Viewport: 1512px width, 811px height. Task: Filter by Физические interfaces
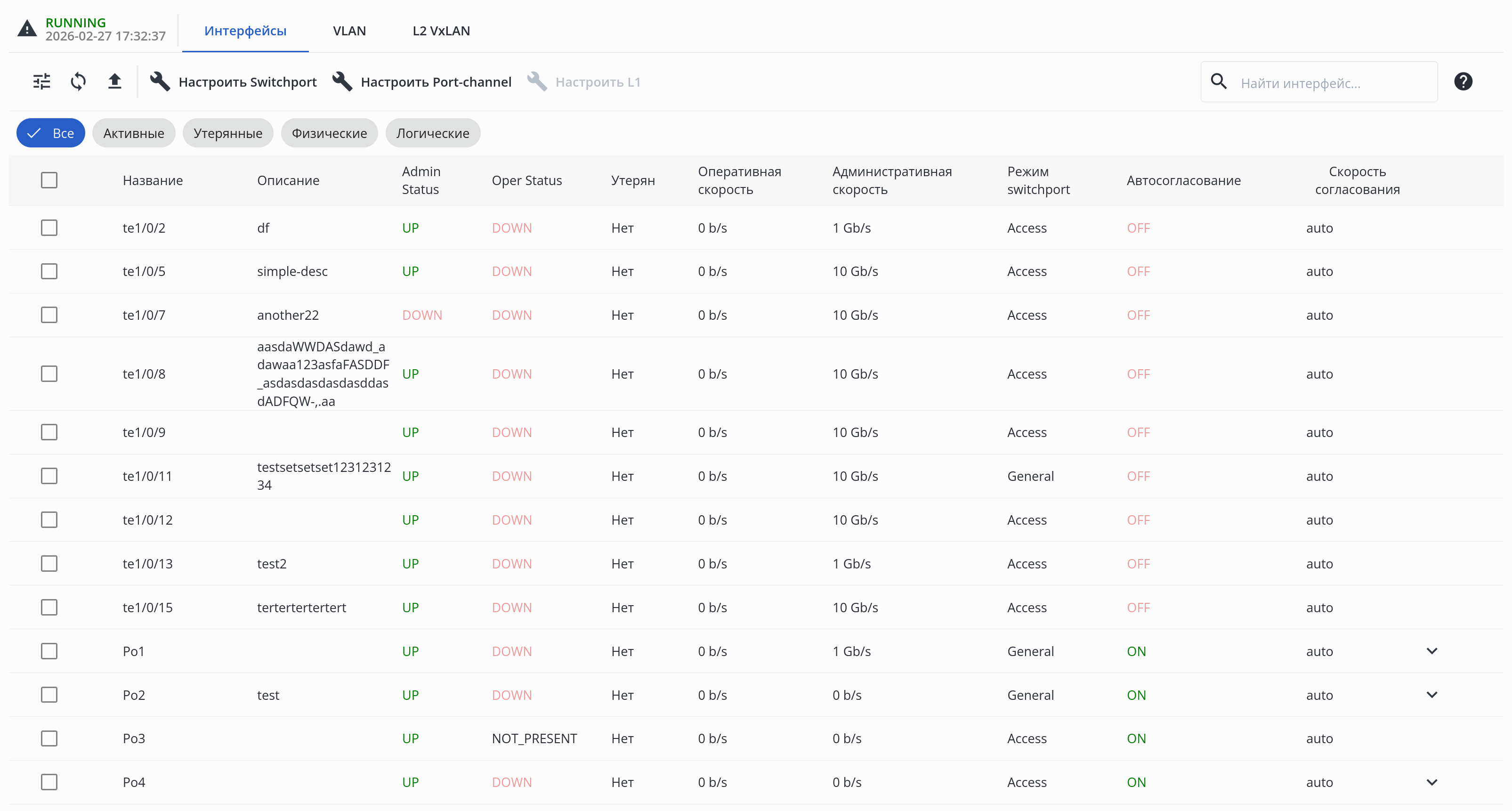pos(329,133)
